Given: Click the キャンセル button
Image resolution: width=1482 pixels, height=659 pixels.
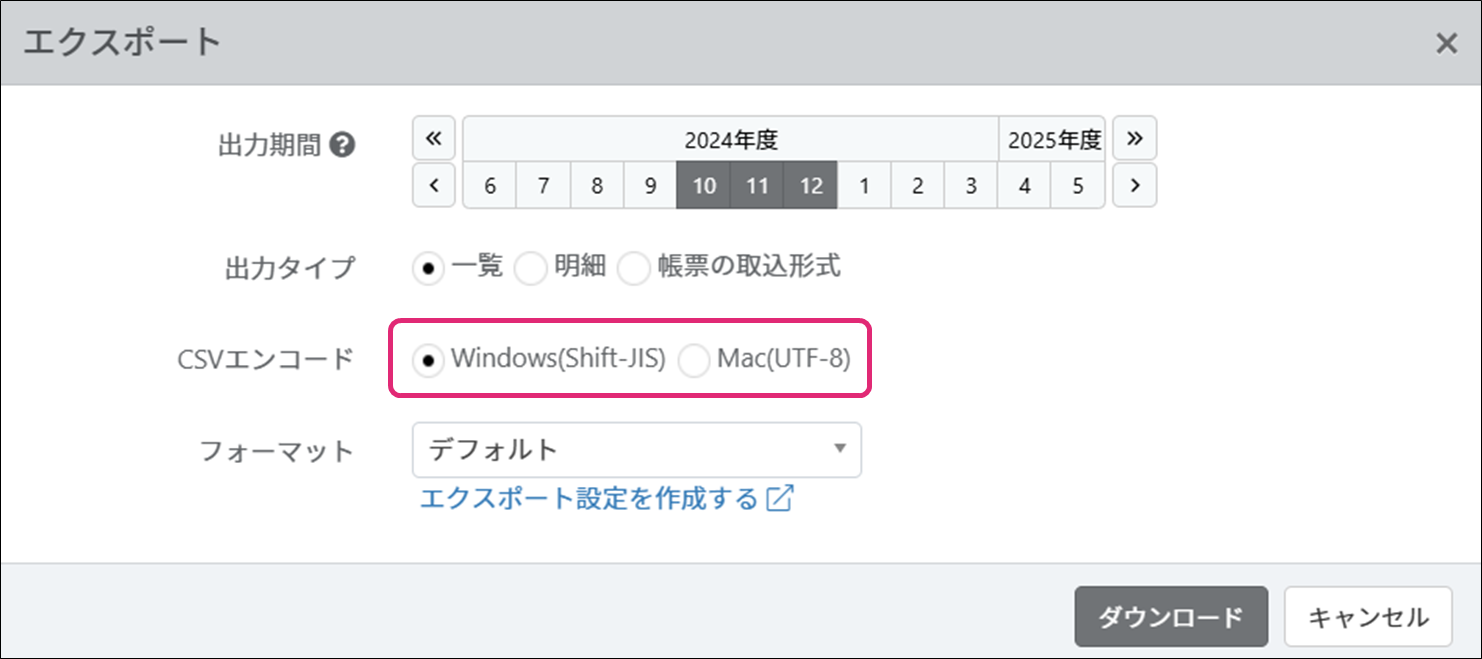Looking at the screenshot, I should click(x=1368, y=617).
